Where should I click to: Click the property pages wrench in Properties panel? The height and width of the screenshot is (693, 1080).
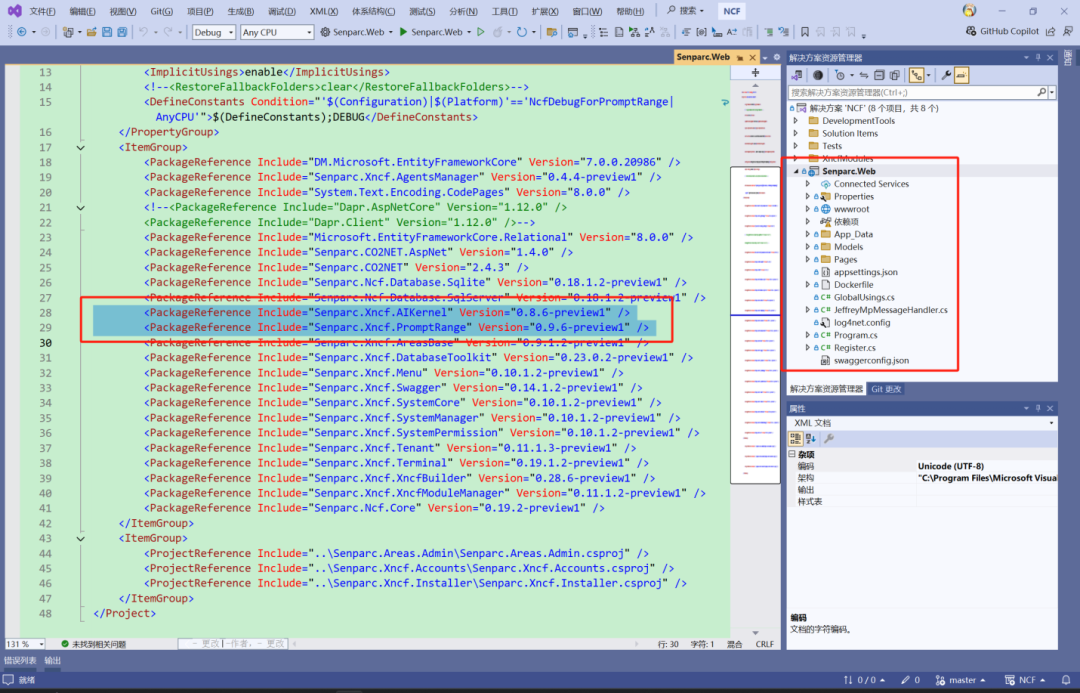[x=829, y=439]
